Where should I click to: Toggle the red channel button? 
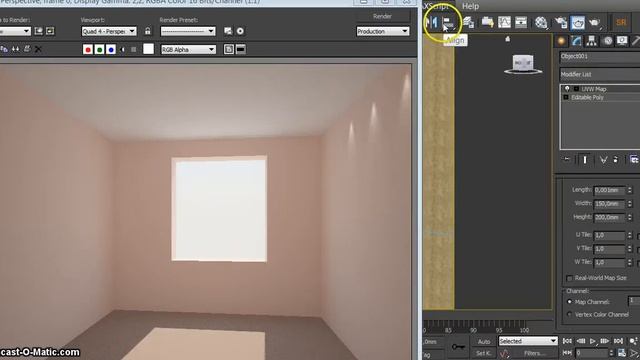point(88,49)
